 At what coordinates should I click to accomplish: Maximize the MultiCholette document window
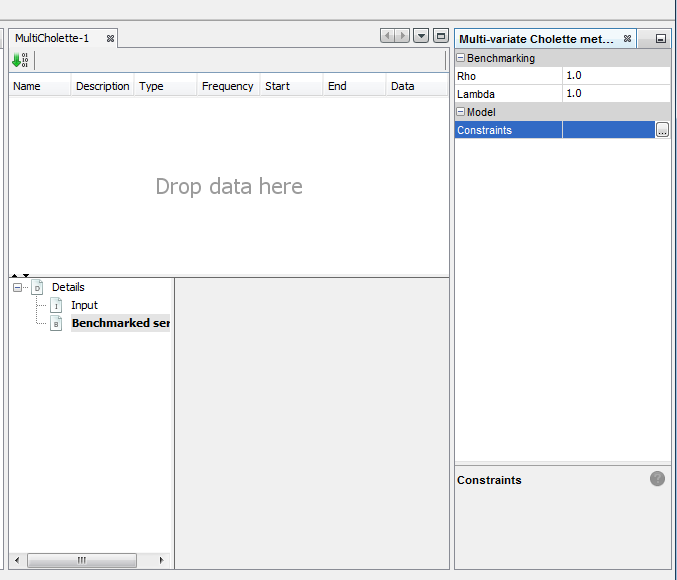440,36
